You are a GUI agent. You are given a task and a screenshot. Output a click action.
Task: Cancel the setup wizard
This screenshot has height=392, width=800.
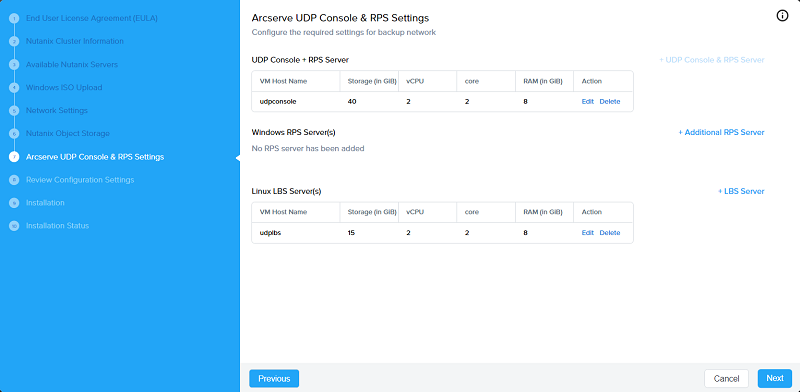[727, 379]
